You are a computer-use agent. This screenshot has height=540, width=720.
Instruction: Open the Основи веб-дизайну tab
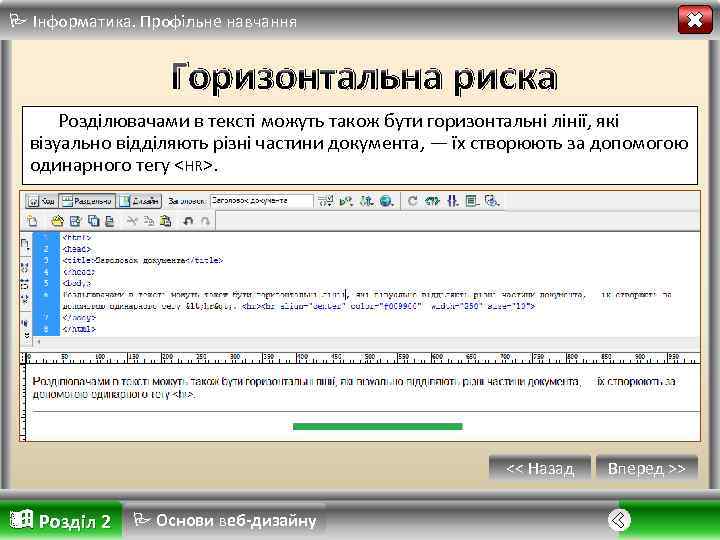(x=225, y=520)
